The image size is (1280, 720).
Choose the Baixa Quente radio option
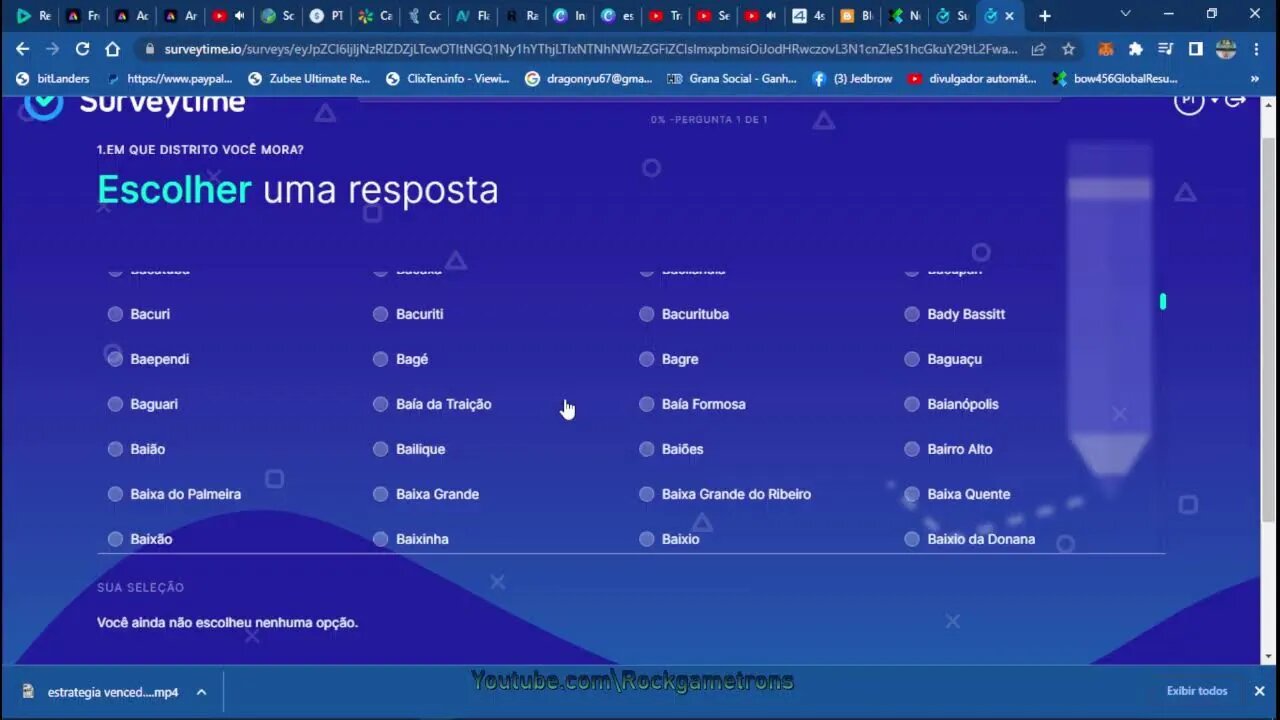point(911,494)
